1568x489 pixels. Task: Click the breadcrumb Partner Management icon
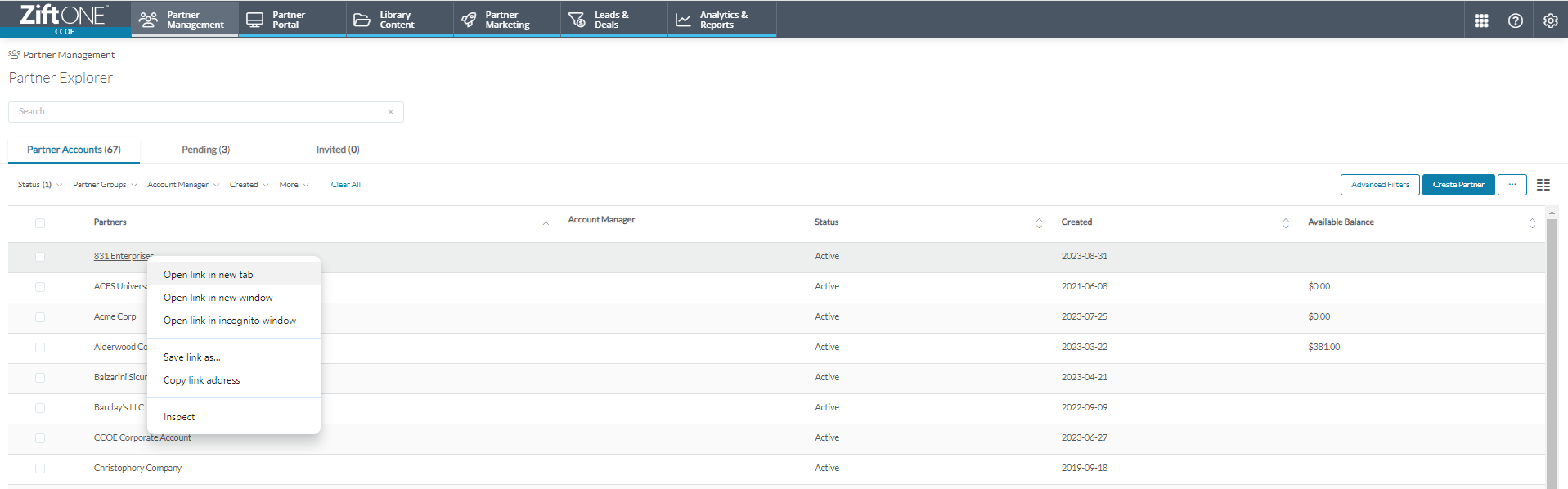click(14, 55)
